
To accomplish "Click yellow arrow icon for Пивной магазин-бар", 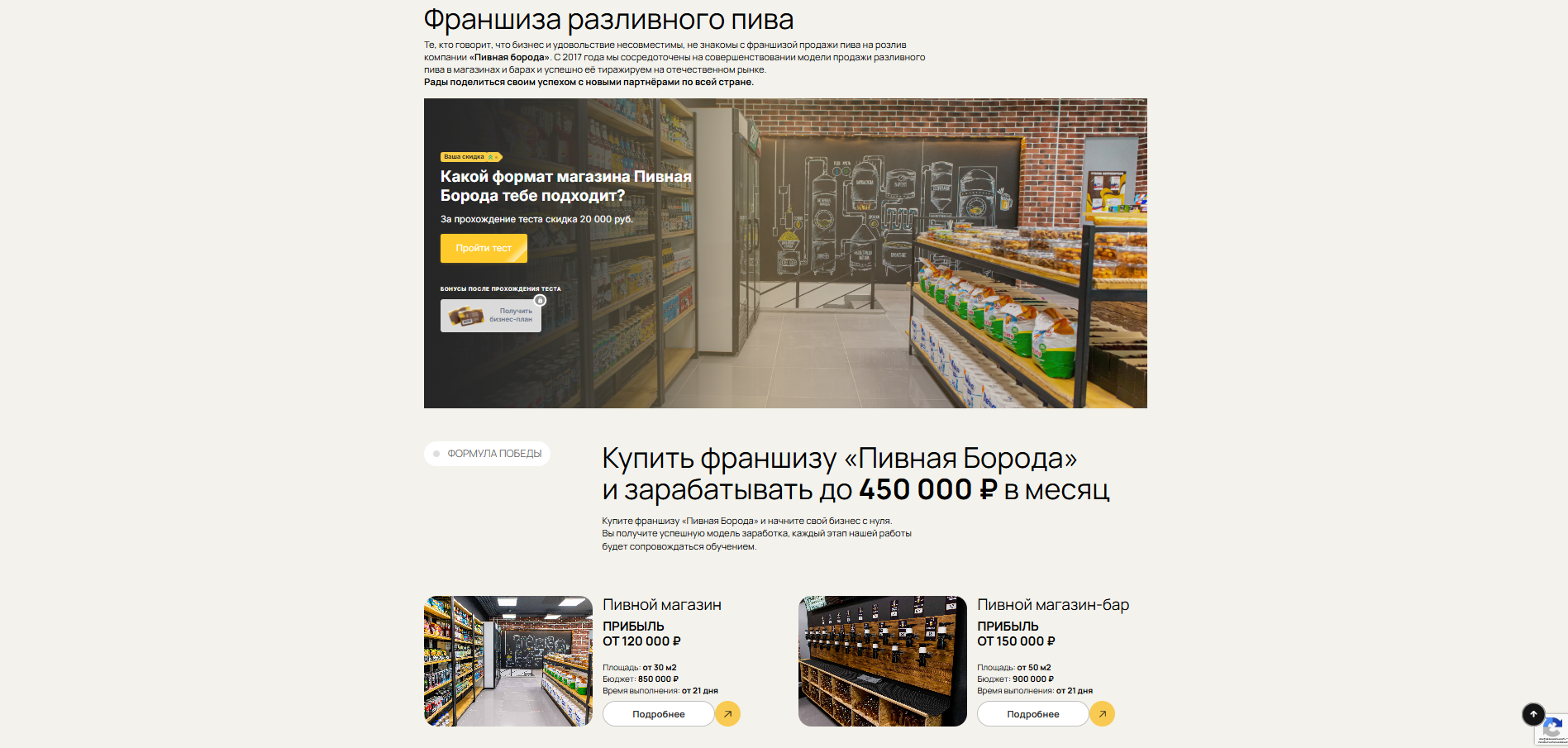I will point(1102,714).
